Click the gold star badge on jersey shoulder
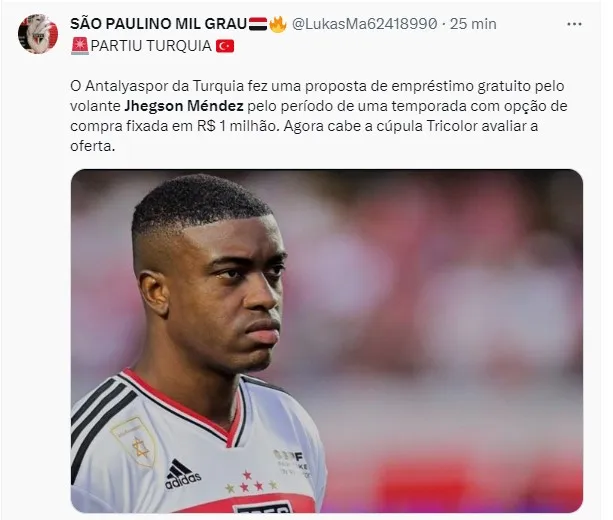Image resolution: width=613 pixels, height=520 pixels. 134,441
